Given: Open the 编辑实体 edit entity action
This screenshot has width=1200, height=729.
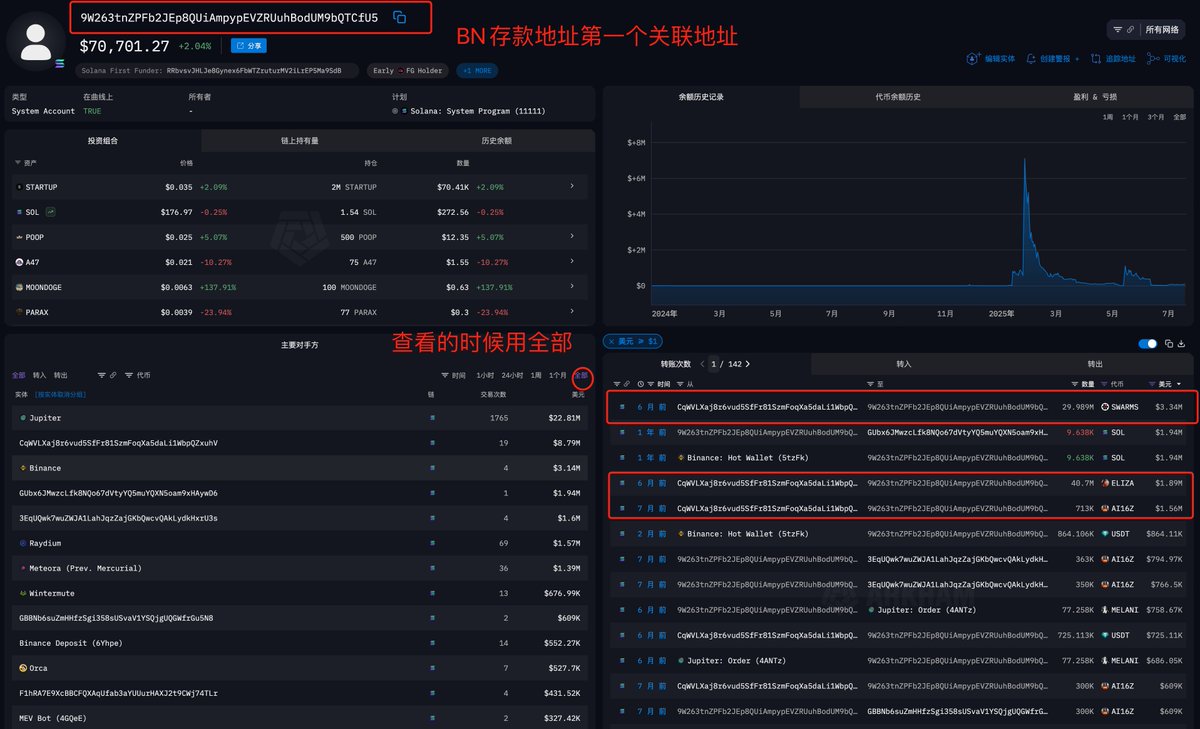Looking at the screenshot, I should coord(990,59).
